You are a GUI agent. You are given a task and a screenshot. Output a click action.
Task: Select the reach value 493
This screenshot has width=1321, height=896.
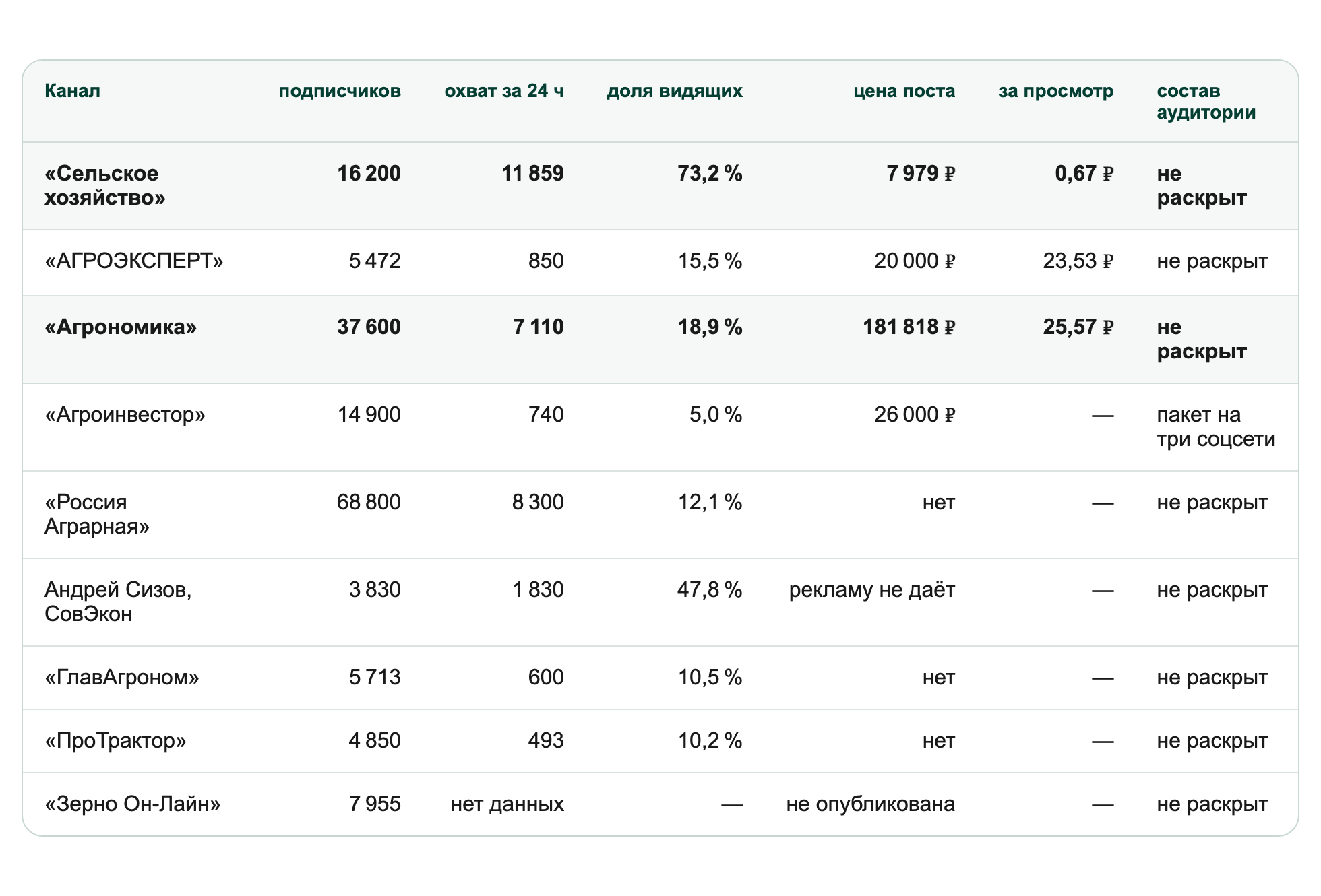click(x=546, y=741)
